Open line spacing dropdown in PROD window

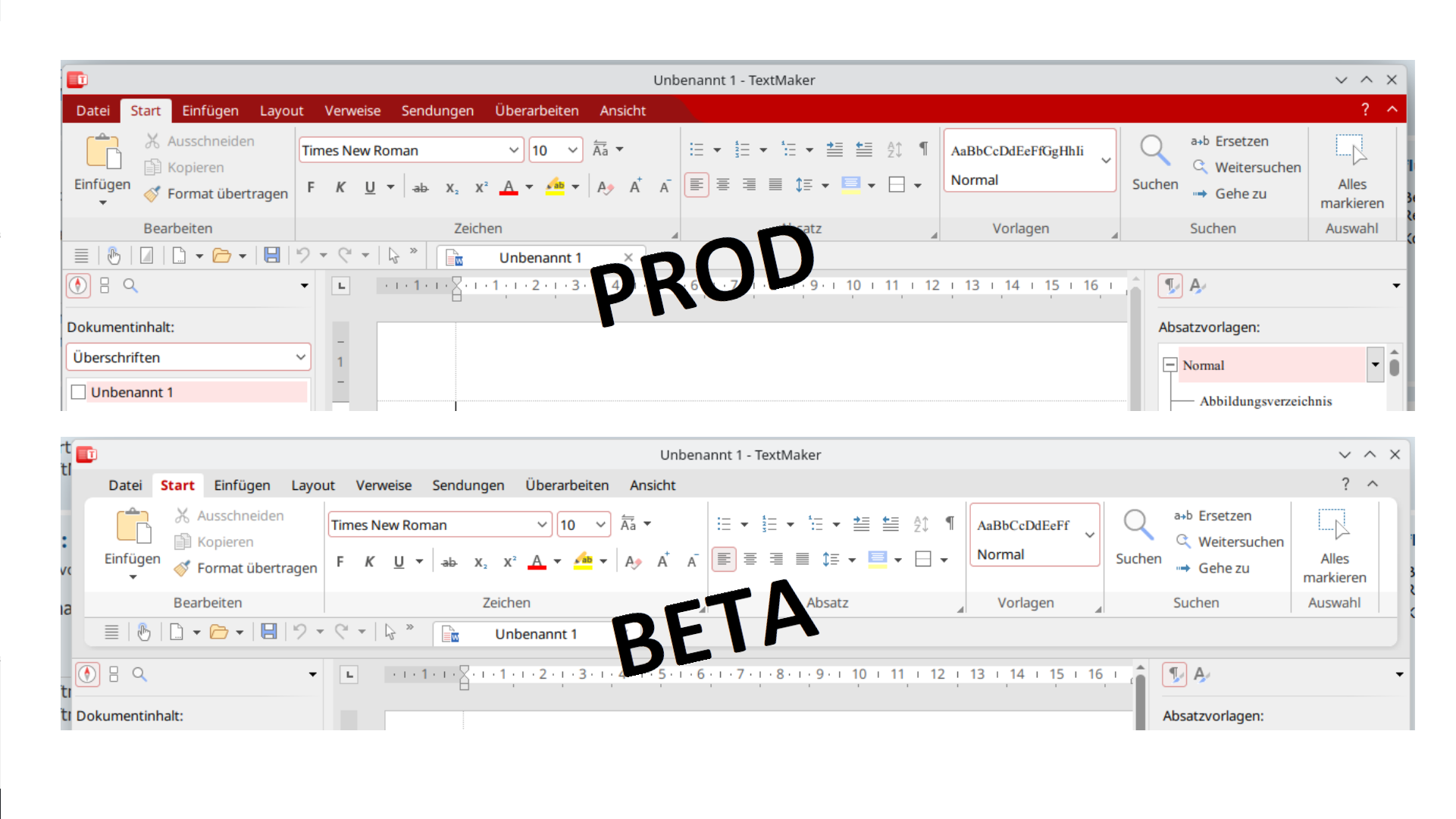[825, 185]
